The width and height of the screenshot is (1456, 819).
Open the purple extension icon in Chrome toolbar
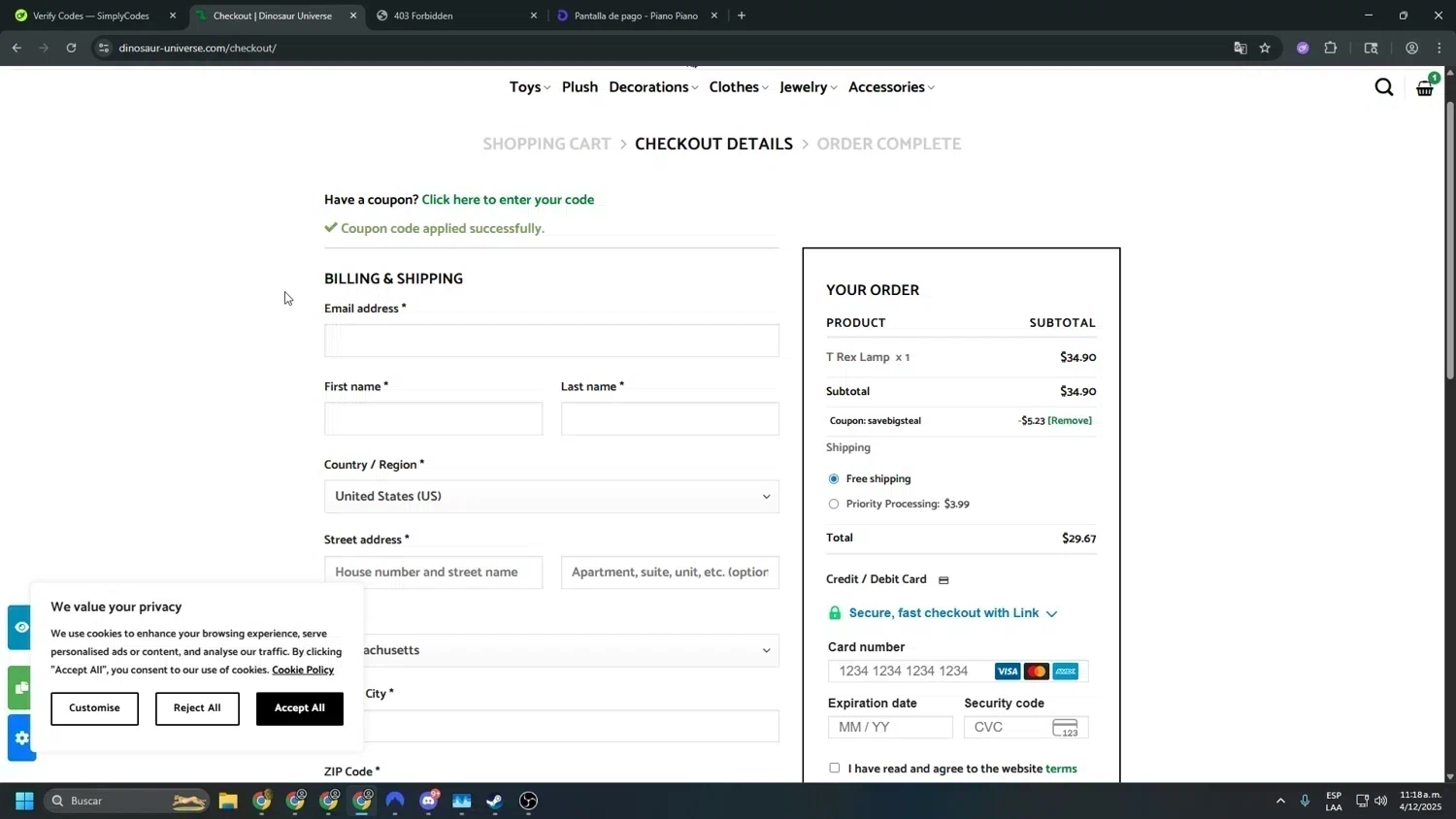tap(1303, 48)
